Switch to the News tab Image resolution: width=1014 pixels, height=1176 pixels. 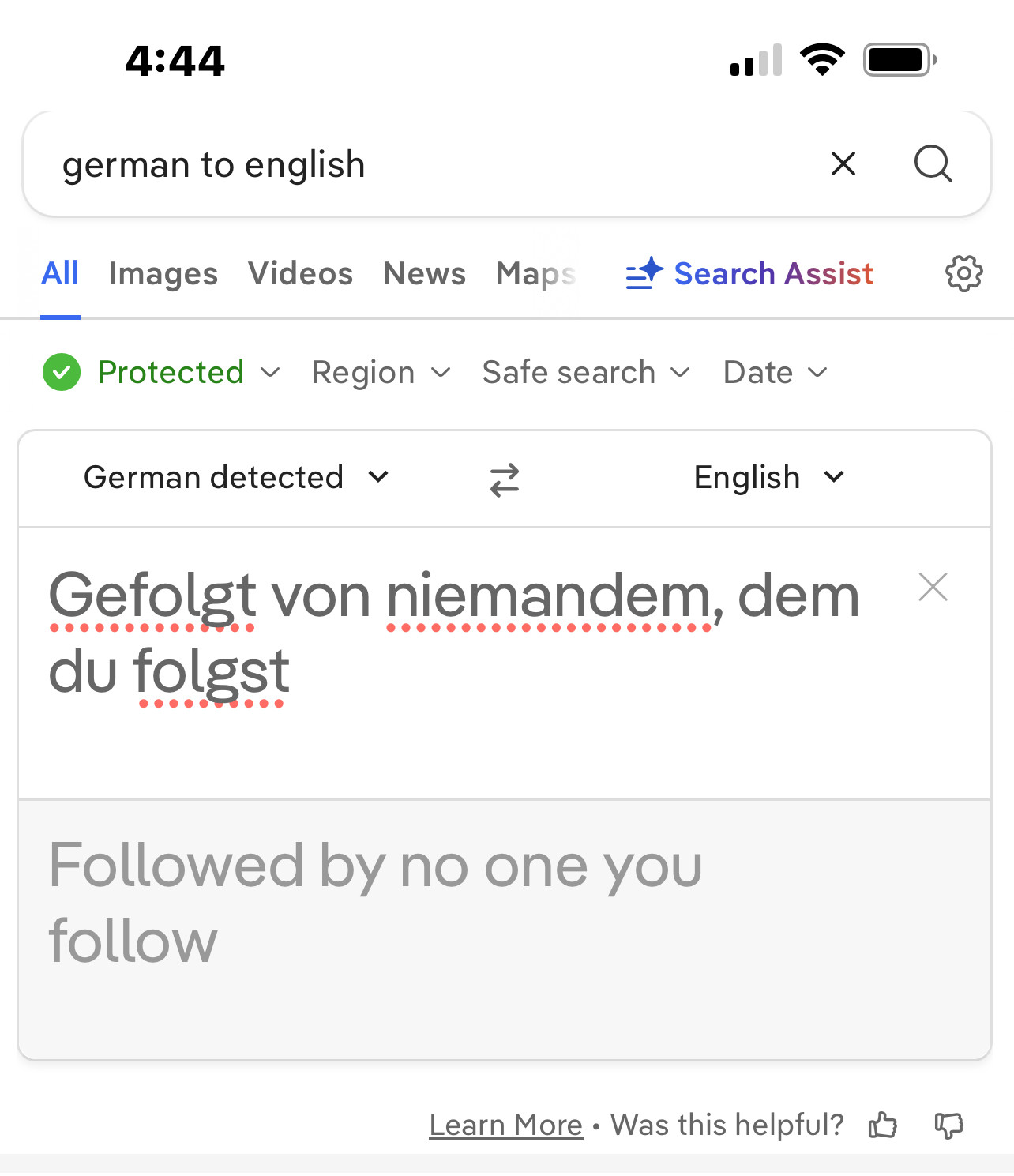coord(424,274)
